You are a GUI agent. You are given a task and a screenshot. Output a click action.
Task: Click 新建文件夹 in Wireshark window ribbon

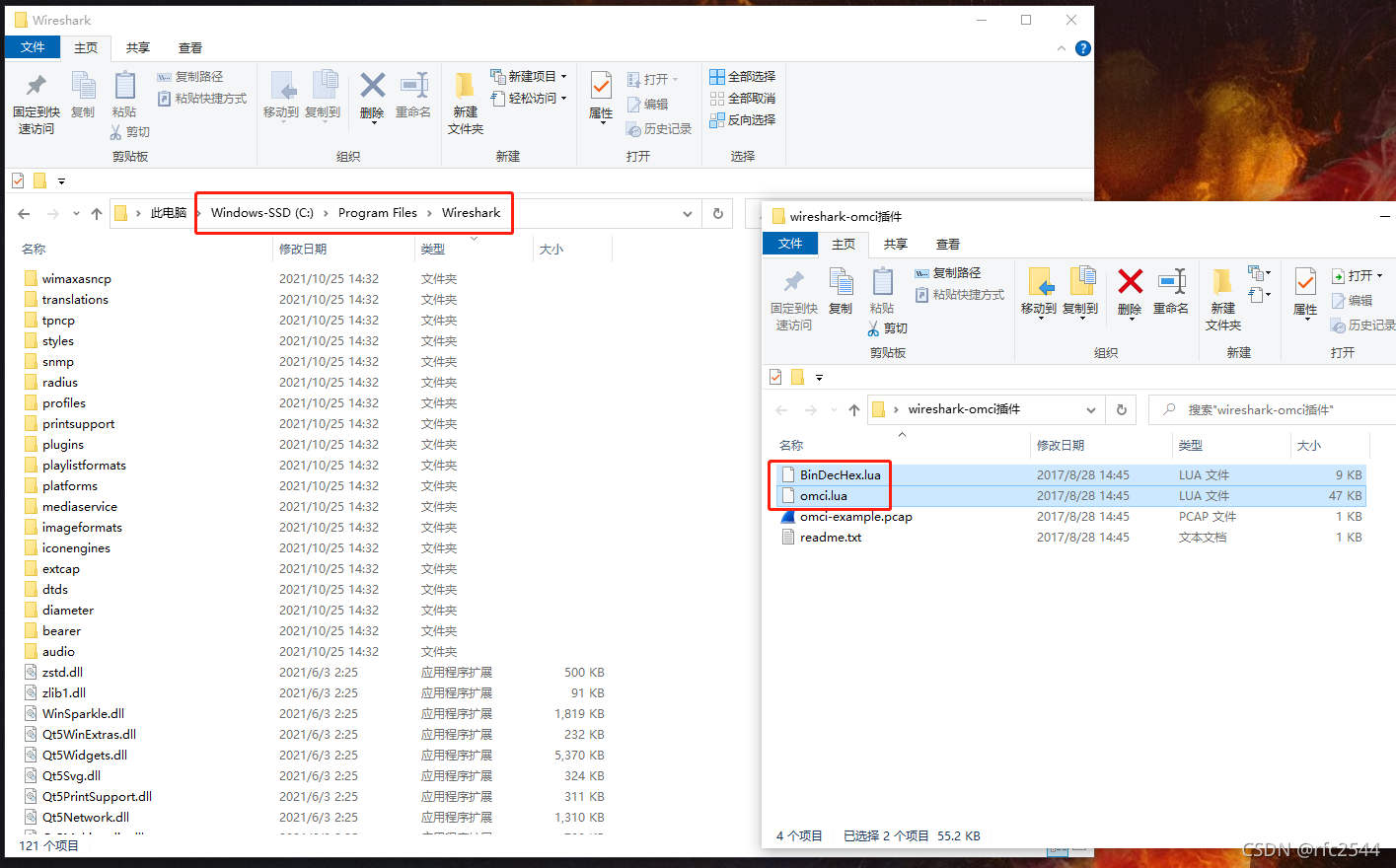(466, 104)
